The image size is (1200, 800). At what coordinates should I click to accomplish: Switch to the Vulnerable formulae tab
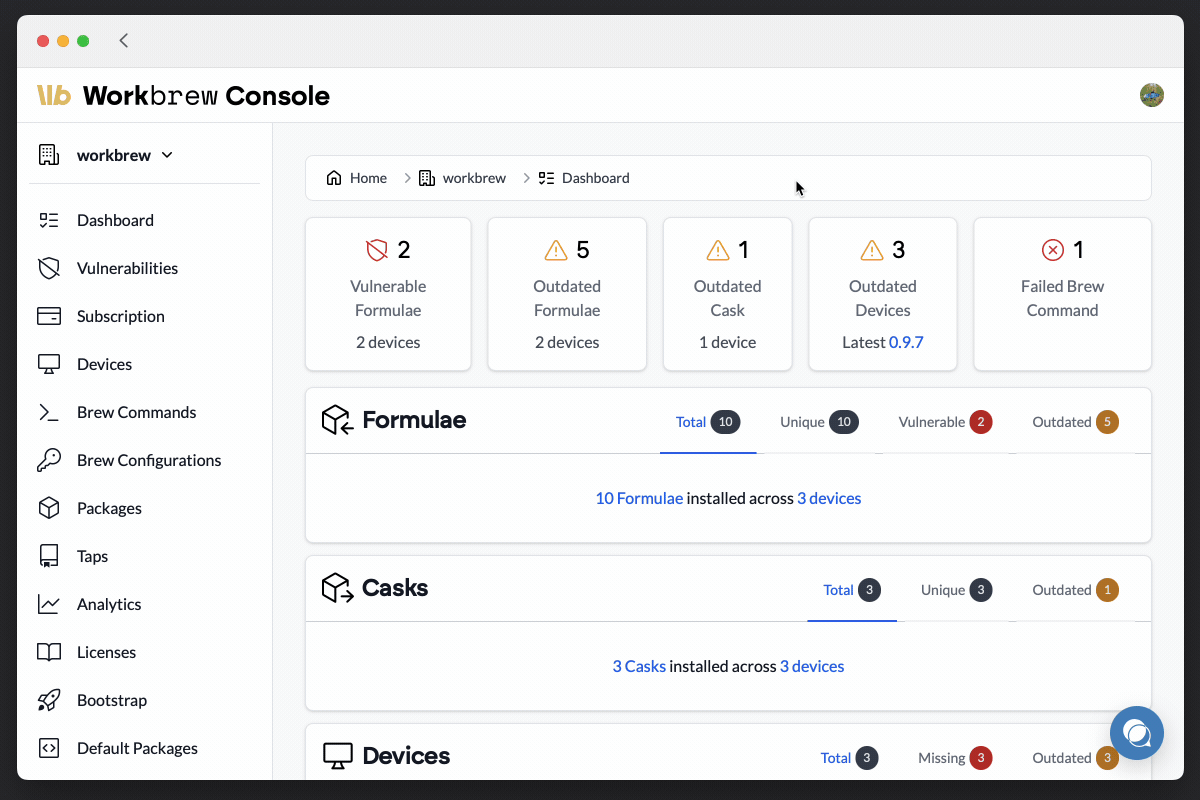944,422
